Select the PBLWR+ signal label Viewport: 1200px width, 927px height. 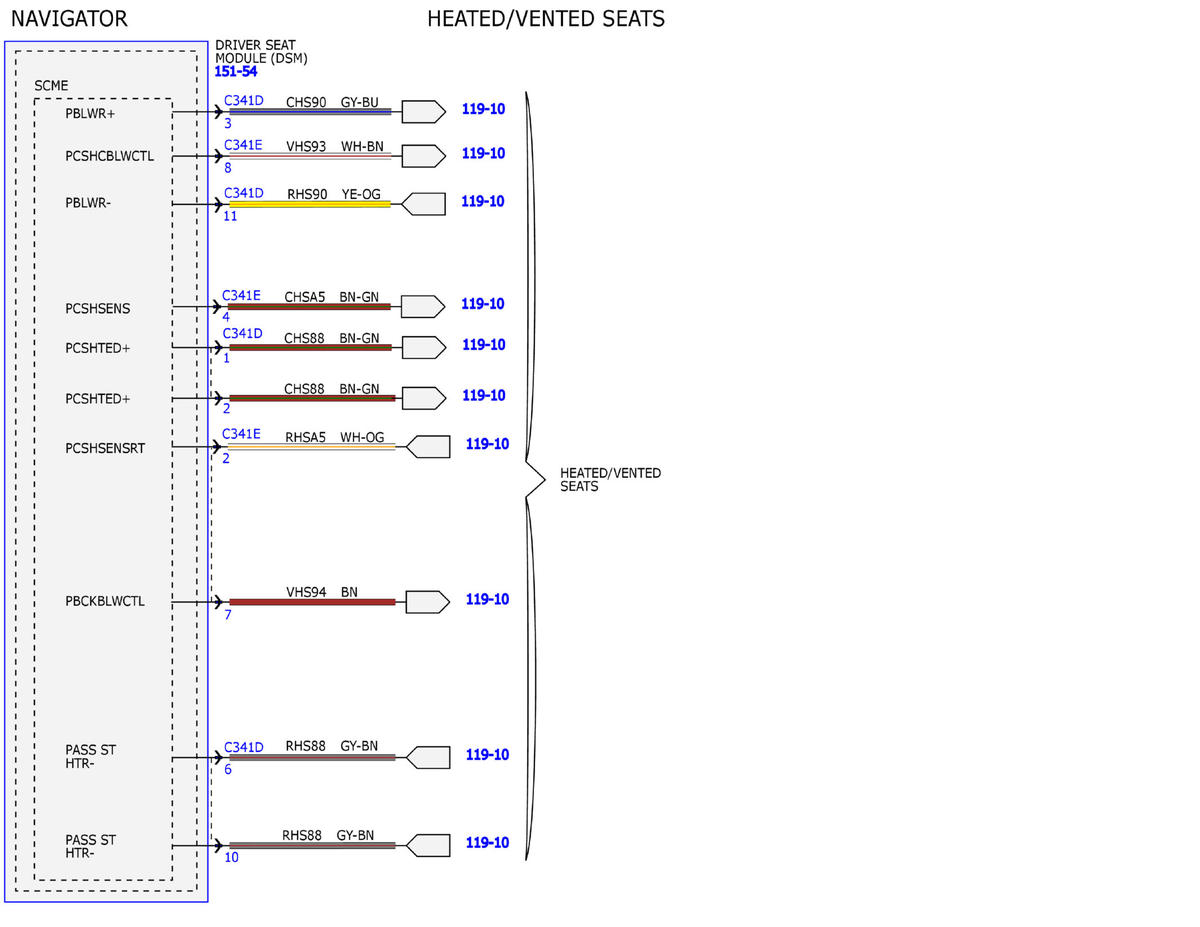pyautogui.click(x=90, y=113)
